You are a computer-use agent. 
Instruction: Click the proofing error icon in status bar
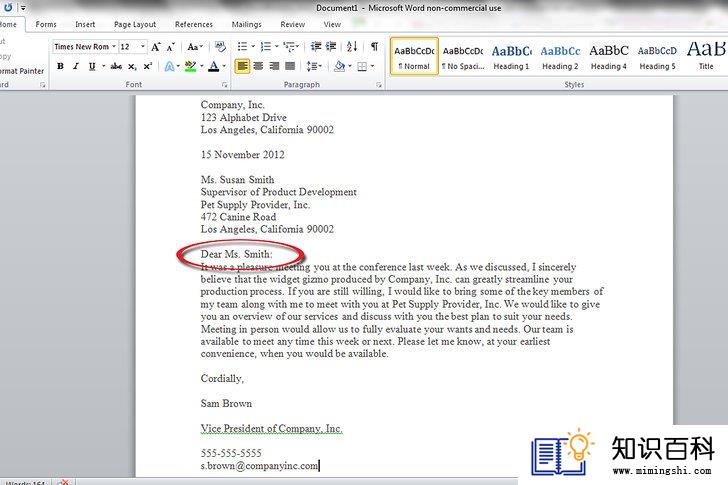point(65,483)
